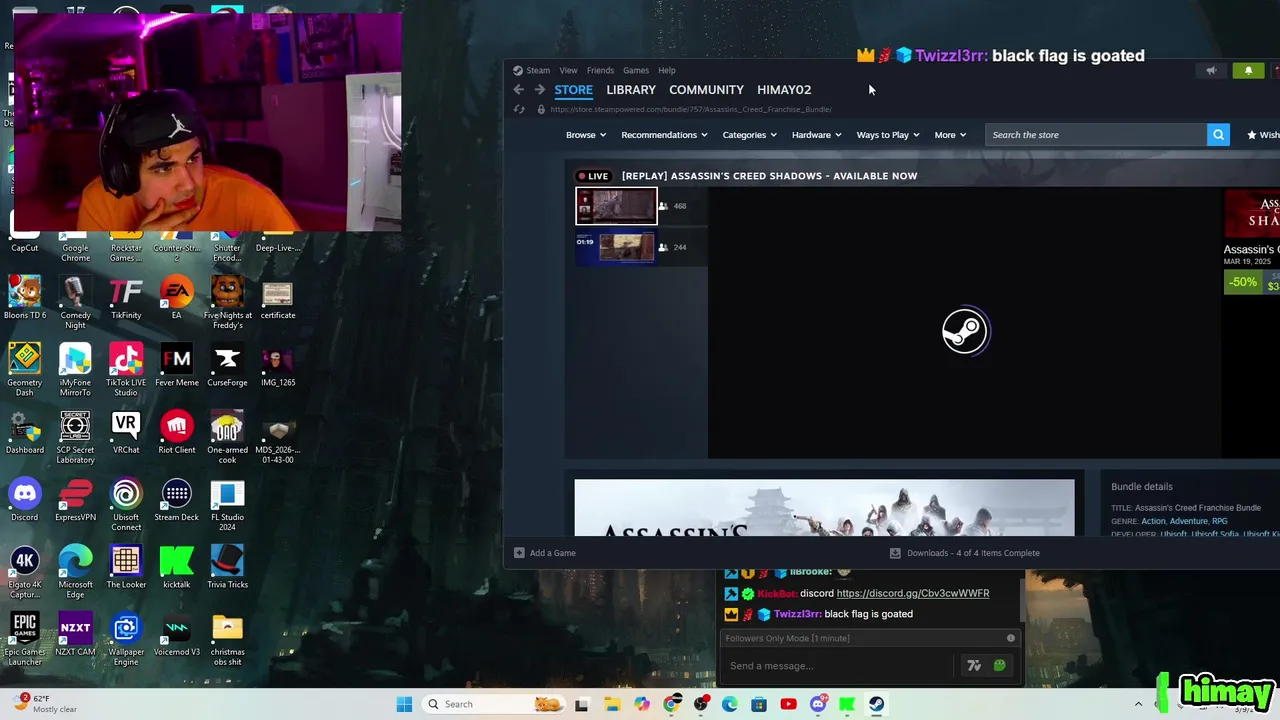
Task: Open the Categories dropdown
Action: point(749,135)
